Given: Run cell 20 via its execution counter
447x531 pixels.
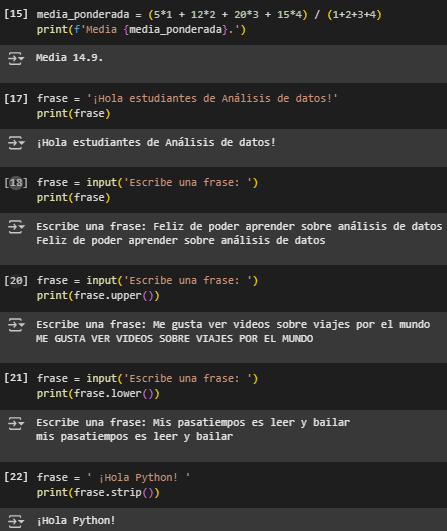Looking at the screenshot, I should coord(16,281).
